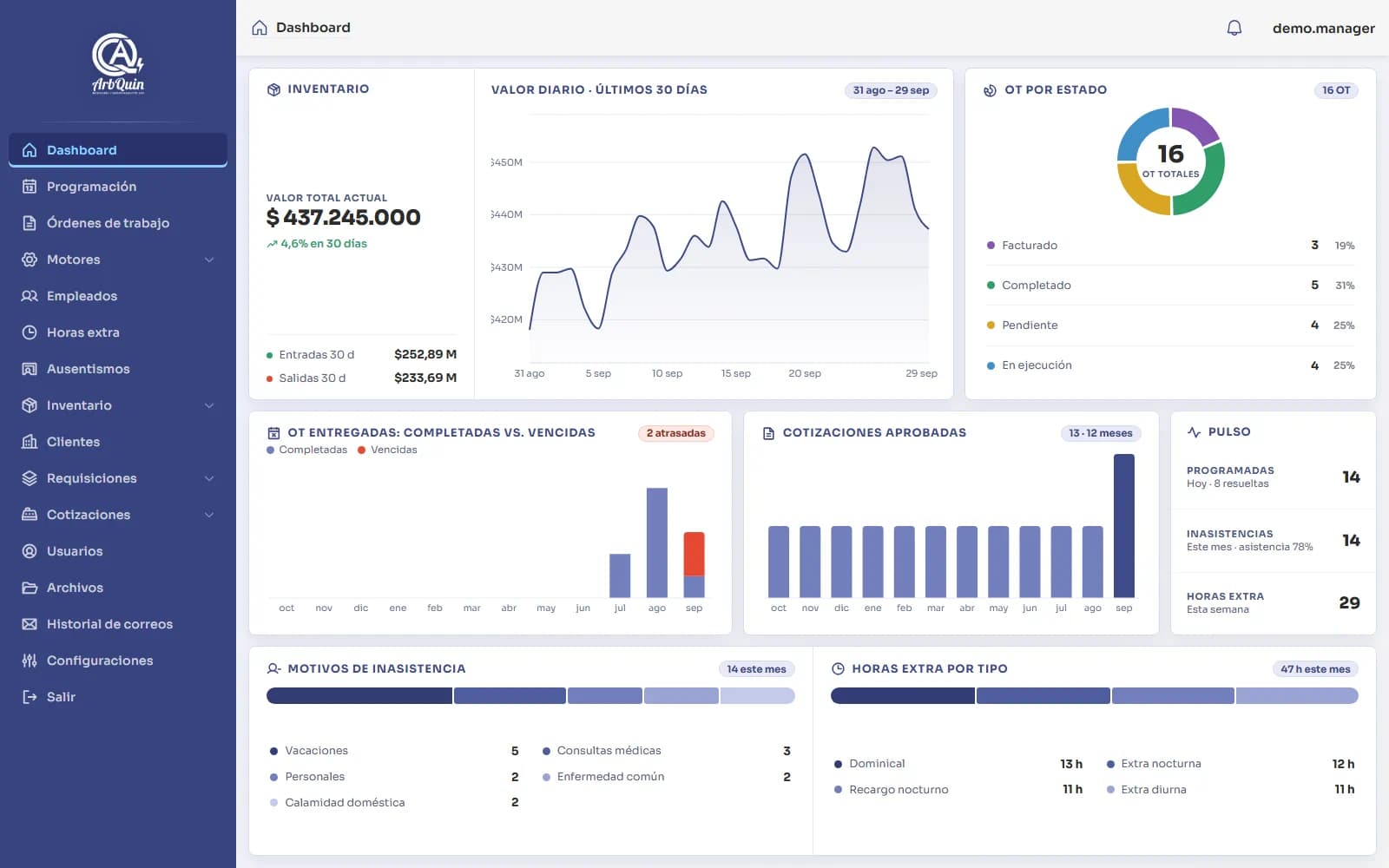Go to Usuarios

118,551
